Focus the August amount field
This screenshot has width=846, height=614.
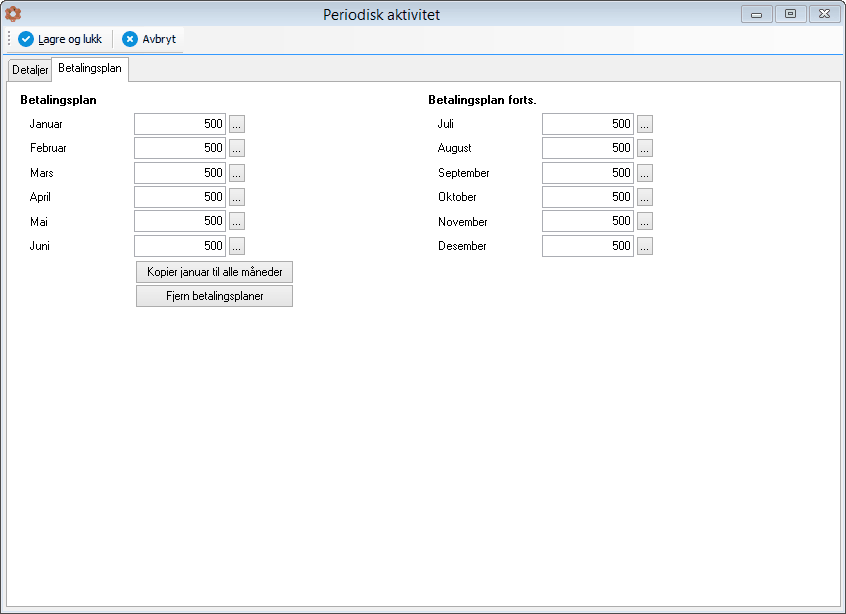point(588,148)
